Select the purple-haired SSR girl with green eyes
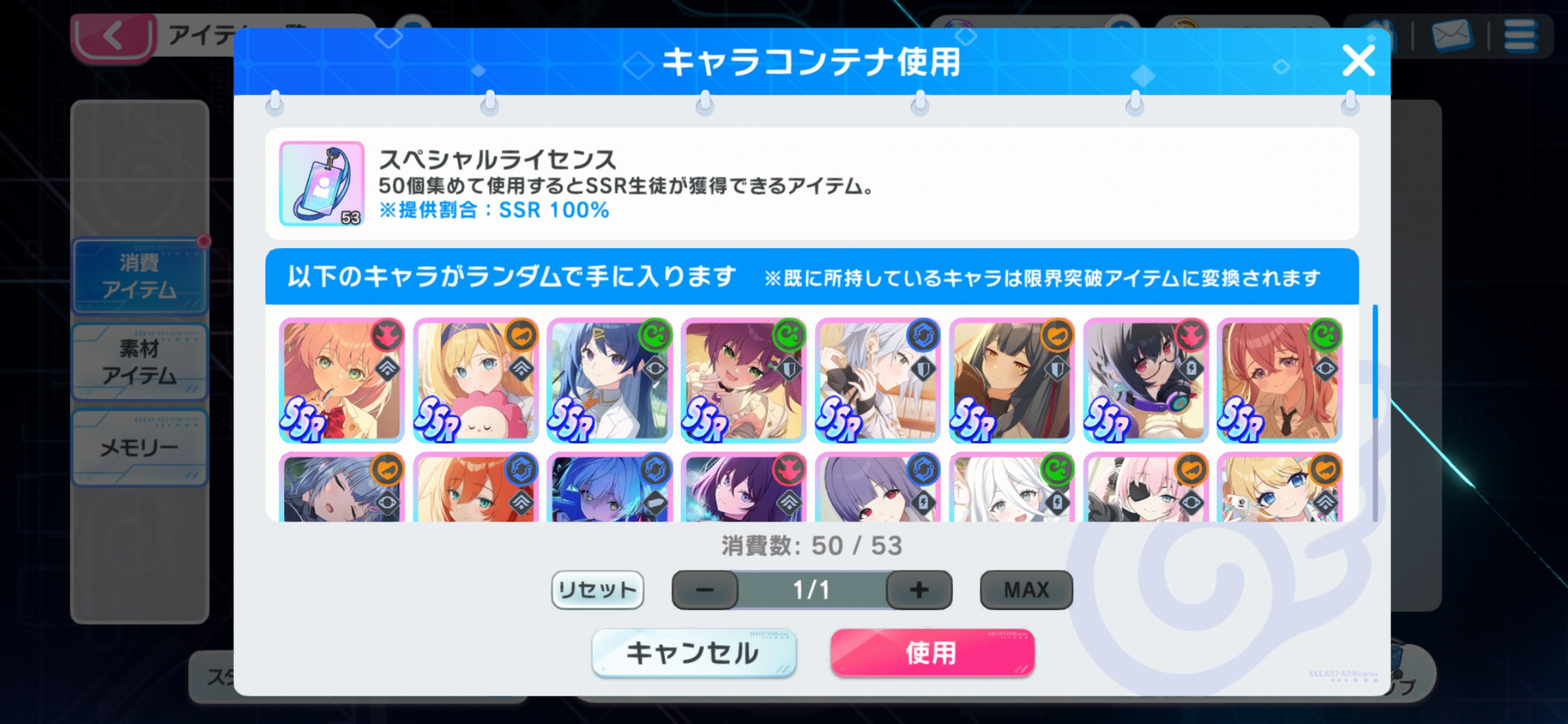1568x724 pixels. click(744, 380)
